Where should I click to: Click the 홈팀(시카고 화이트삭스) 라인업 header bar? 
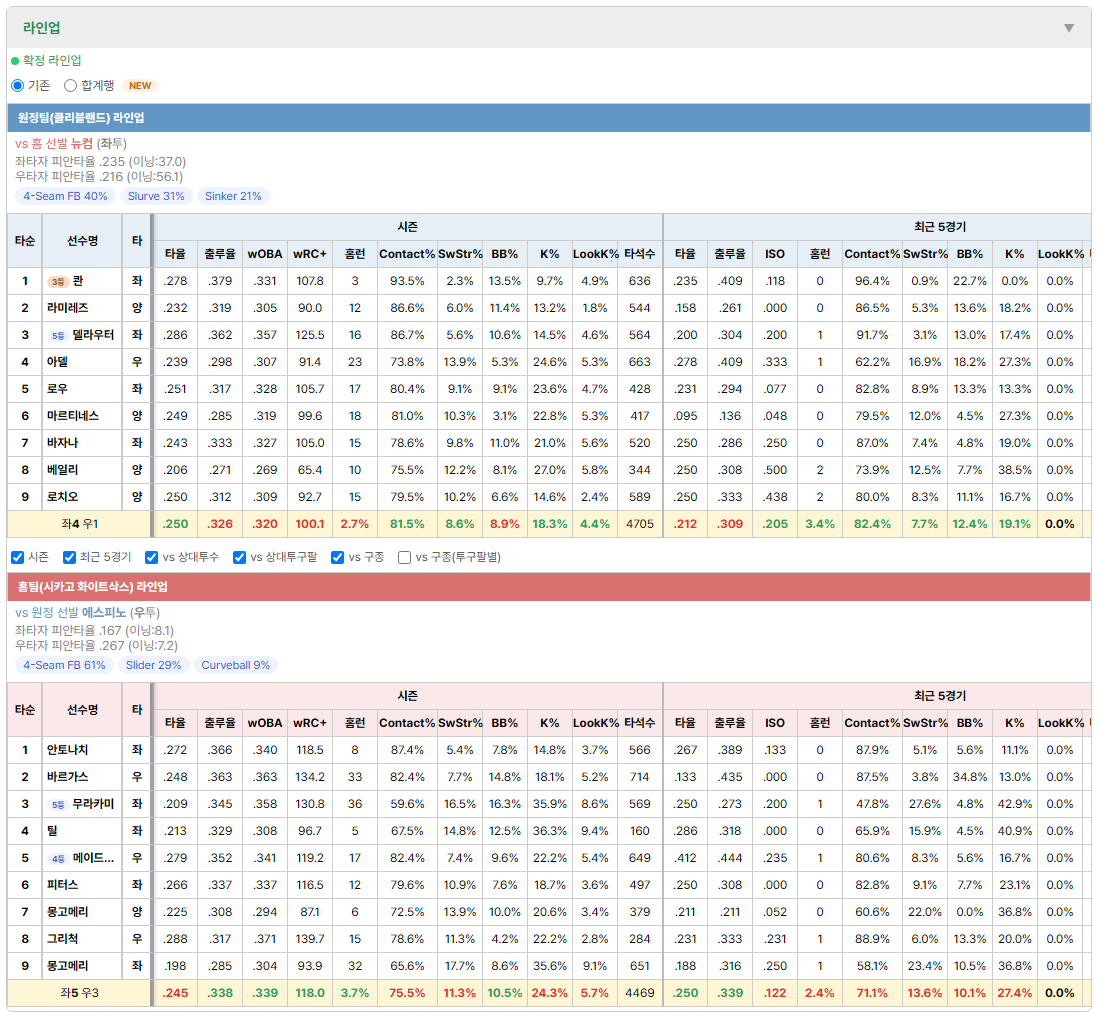pyautogui.click(x=549, y=587)
